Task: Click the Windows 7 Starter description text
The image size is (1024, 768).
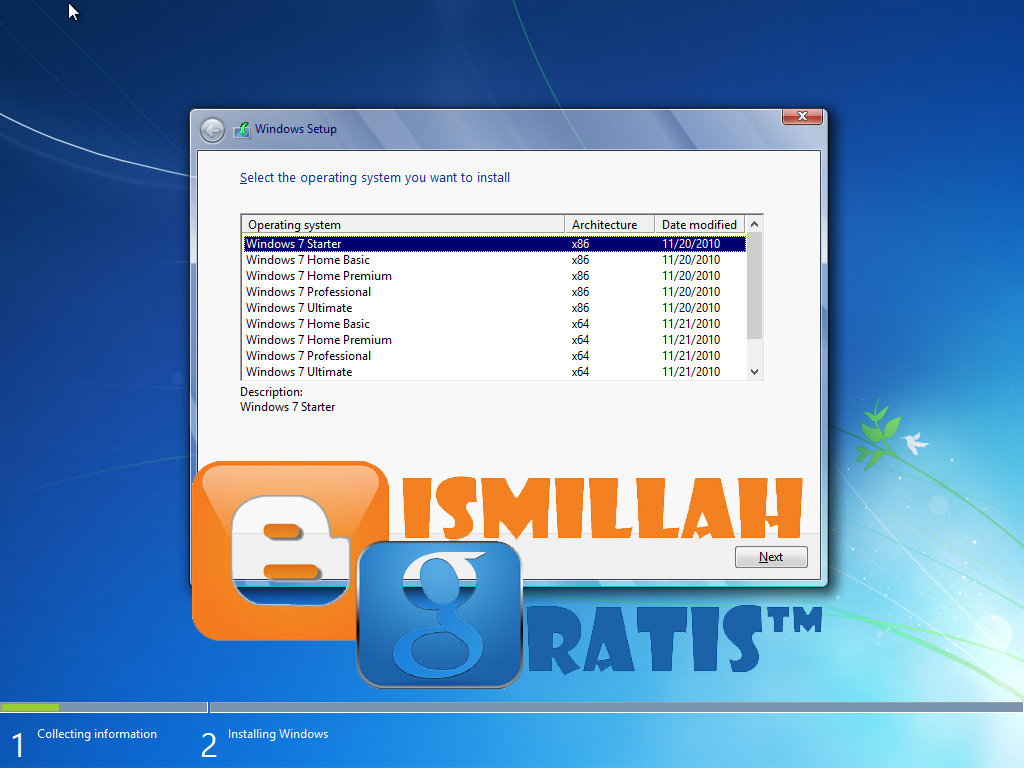Action: click(x=287, y=407)
